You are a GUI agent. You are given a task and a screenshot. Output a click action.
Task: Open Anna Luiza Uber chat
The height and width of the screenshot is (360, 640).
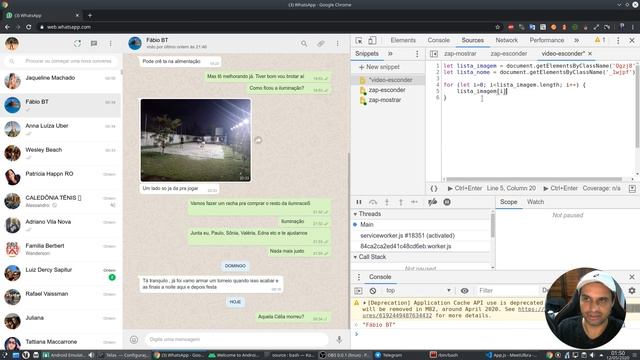[x=60, y=129]
